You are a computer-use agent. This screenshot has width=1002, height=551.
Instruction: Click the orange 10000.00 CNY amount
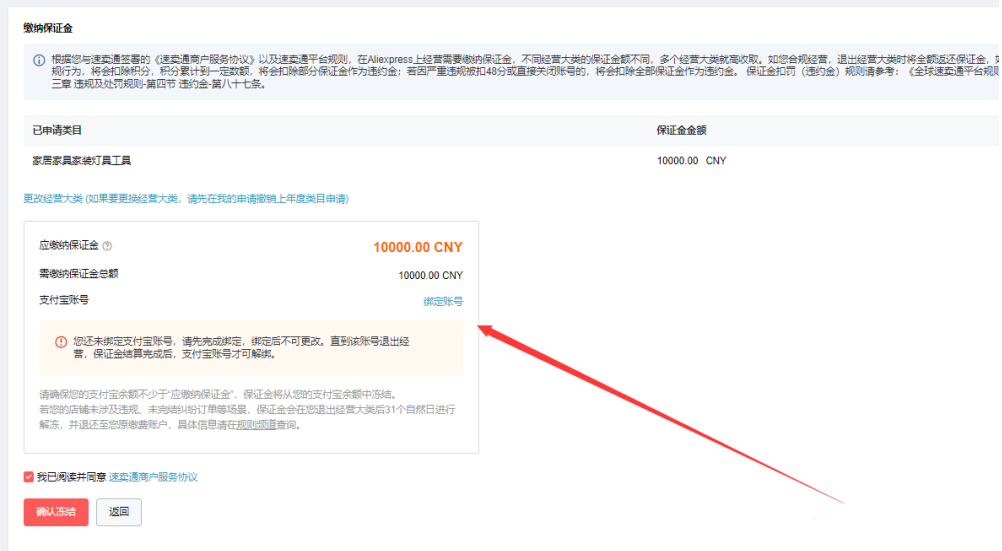click(x=418, y=247)
